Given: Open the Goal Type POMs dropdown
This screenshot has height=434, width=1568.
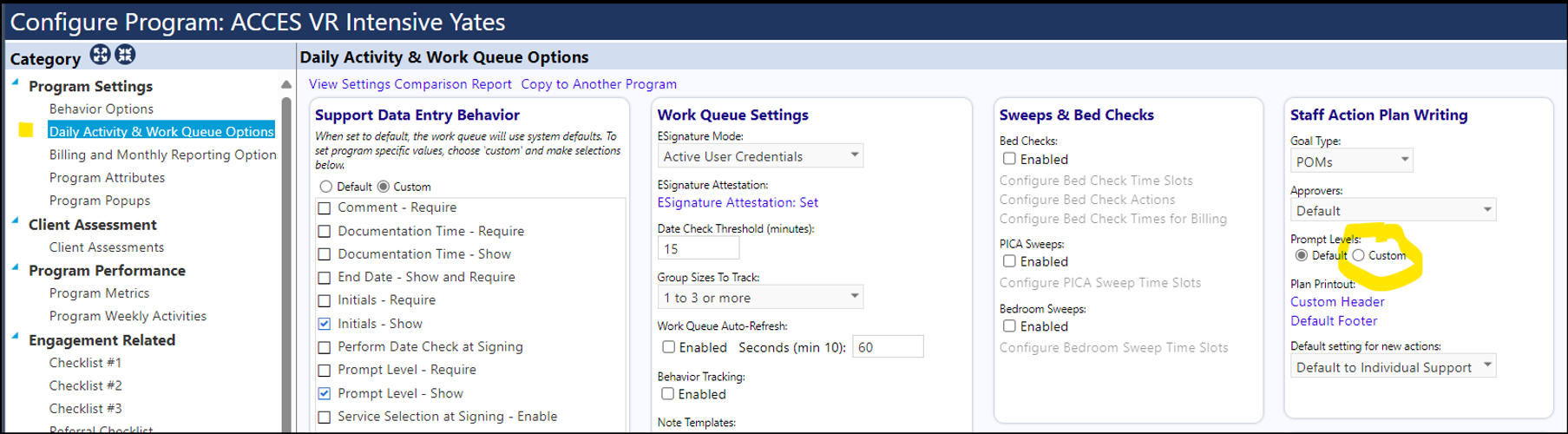Looking at the screenshot, I should [x=1352, y=161].
